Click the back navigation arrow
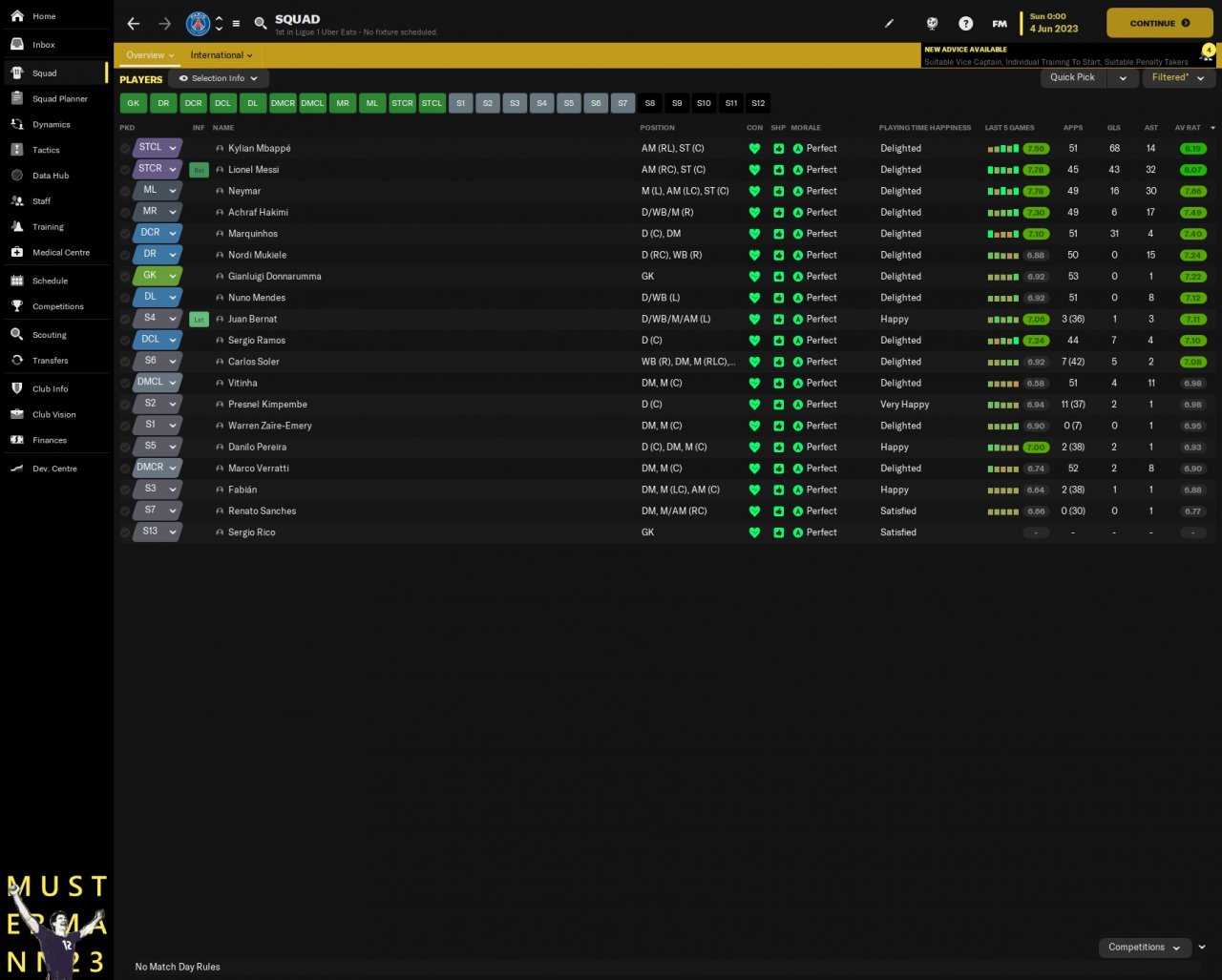Screen dimensions: 1222x980 click(x=134, y=24)
